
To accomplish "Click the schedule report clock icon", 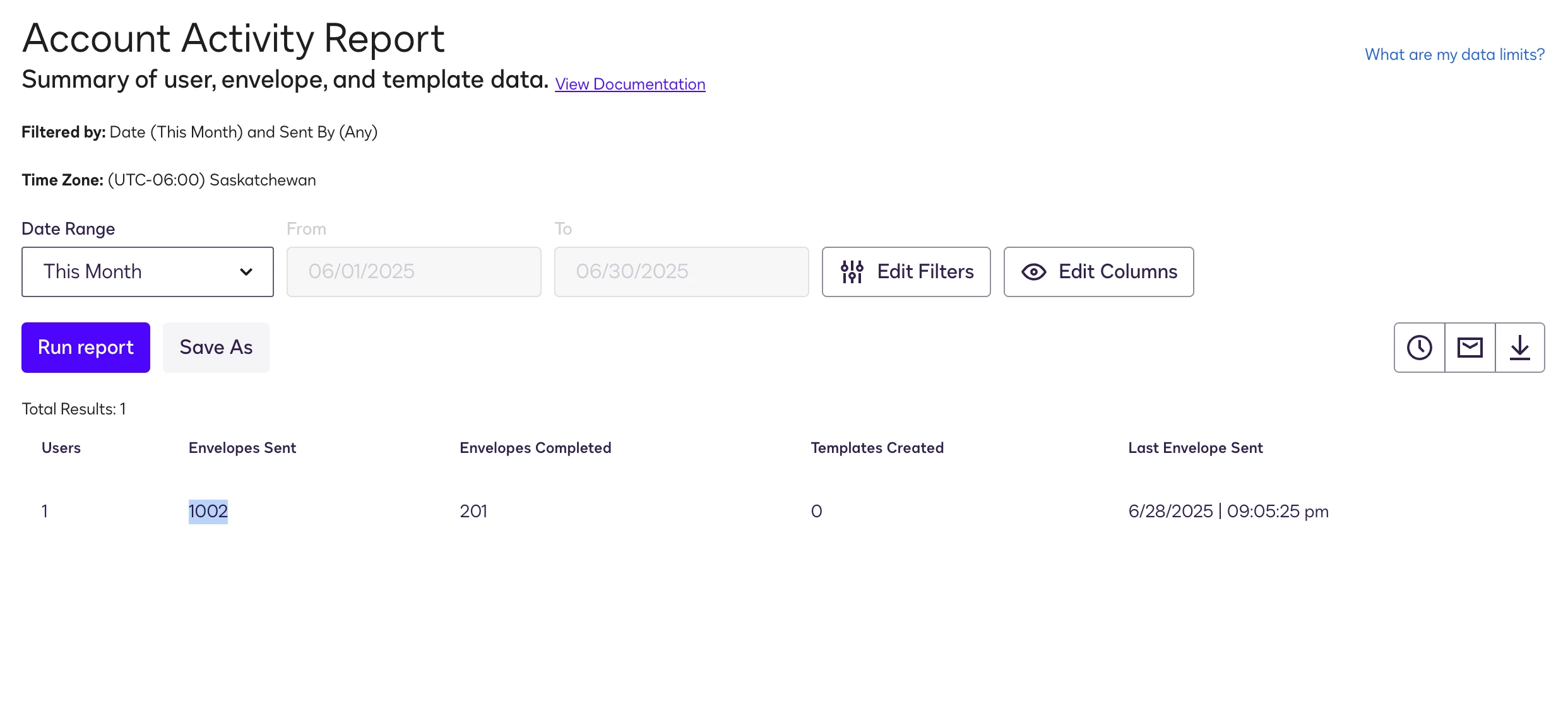I will 1419,348.
